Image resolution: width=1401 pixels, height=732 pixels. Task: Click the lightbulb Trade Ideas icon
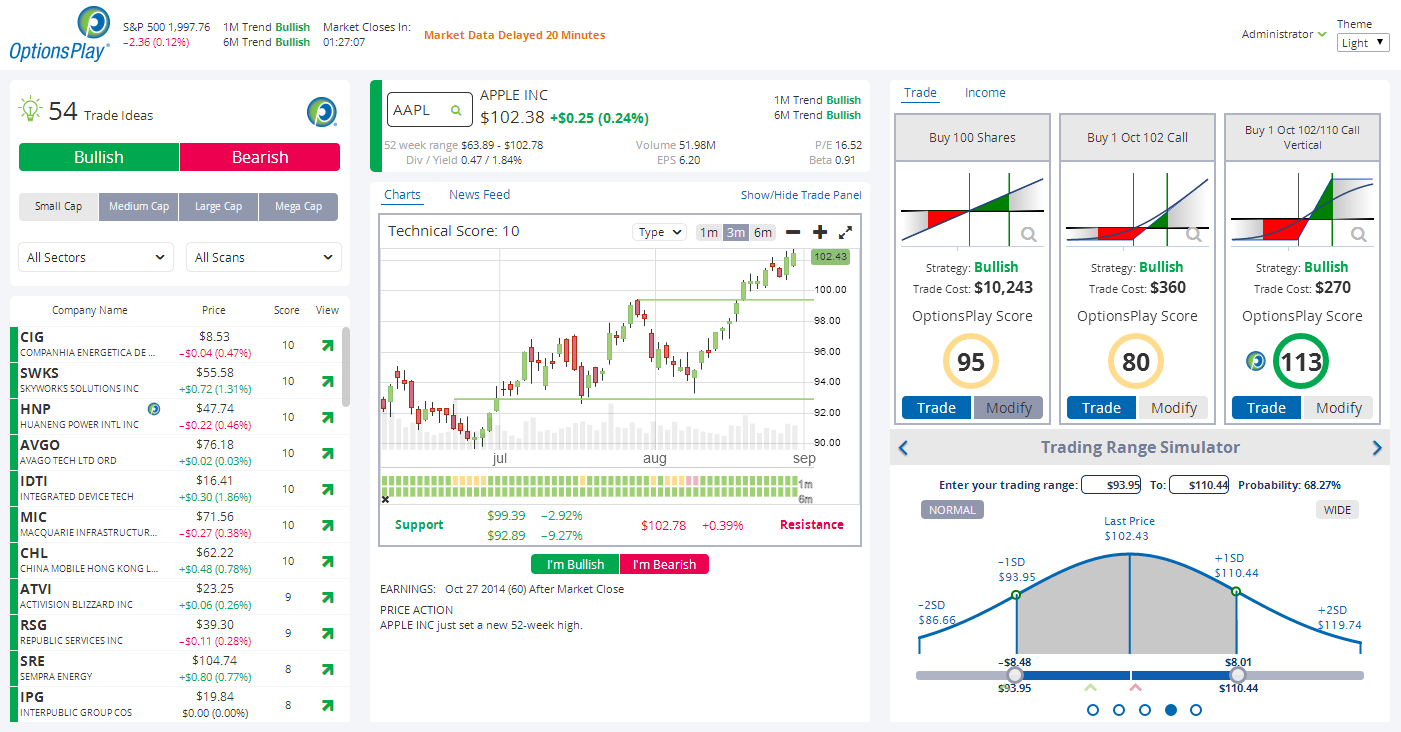tap(31, 109)
